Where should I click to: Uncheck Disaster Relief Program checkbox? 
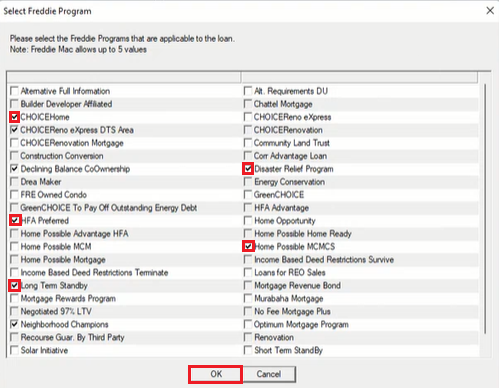(x=248, y=169)
